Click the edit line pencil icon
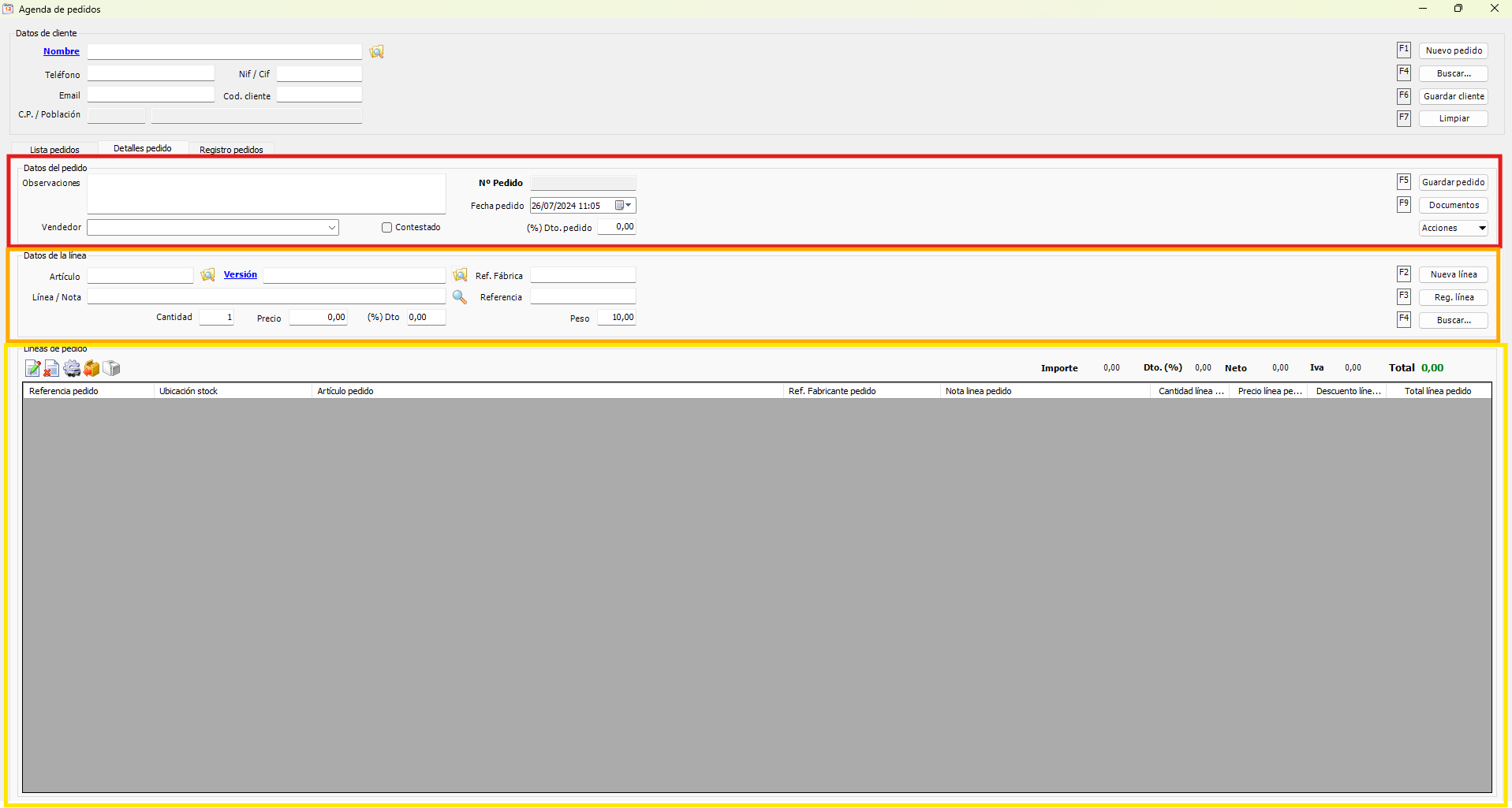Viewport: 1512px width, 808px height. point(32,368)
